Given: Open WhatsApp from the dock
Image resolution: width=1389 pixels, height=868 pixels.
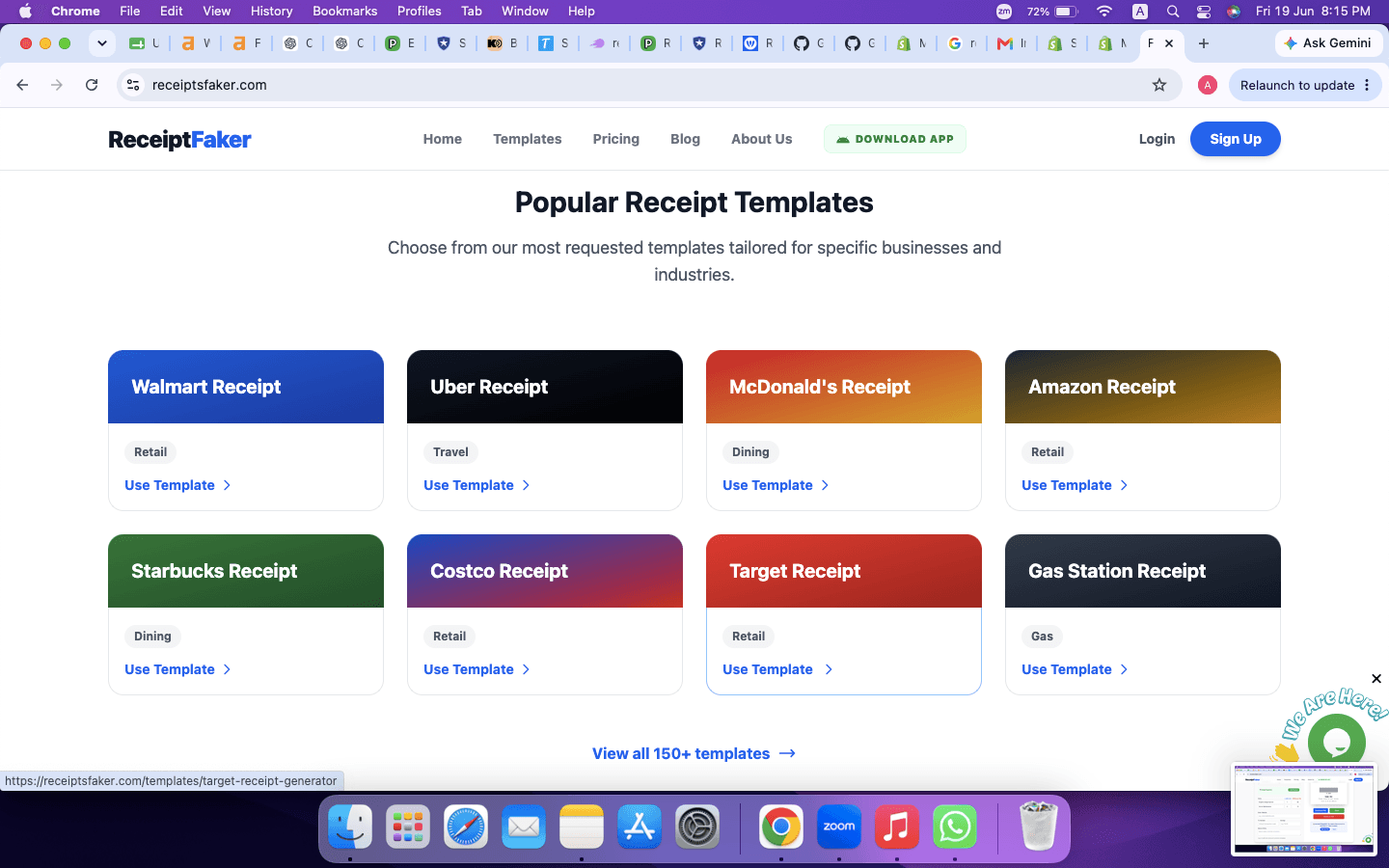Looking at the screenshot, I should [954, 827].
